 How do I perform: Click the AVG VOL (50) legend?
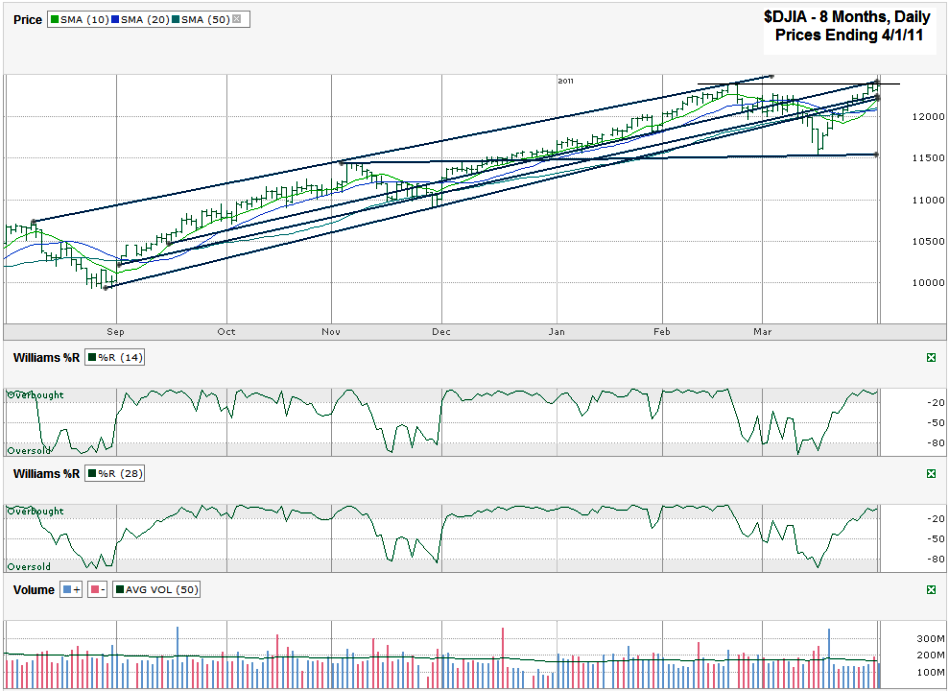click(x=156, y=590)
